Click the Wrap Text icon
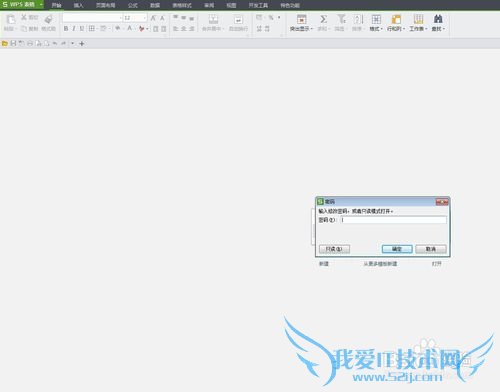Screen dimensions: 500x392 click(238, 20)
